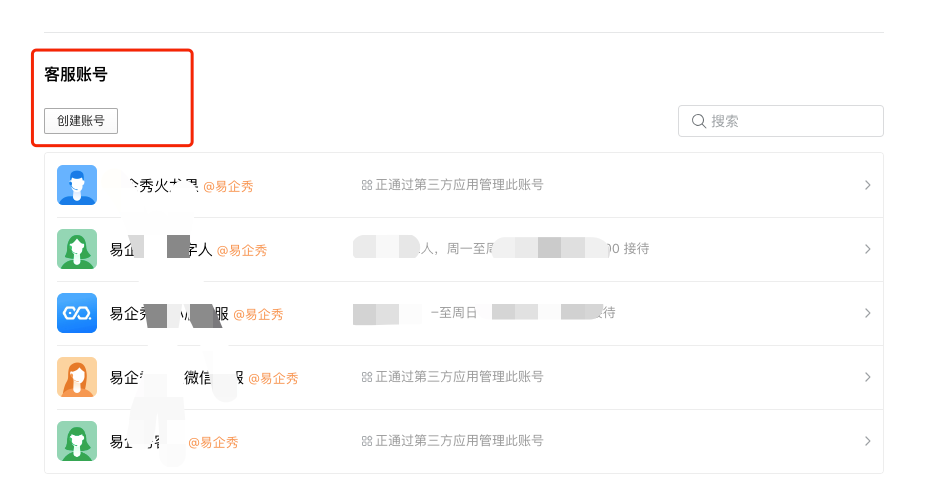The height and width of the screenshot is (504, 928).
Task: Click third-party app icon in orange avatar row
Action: coord(366,377)
